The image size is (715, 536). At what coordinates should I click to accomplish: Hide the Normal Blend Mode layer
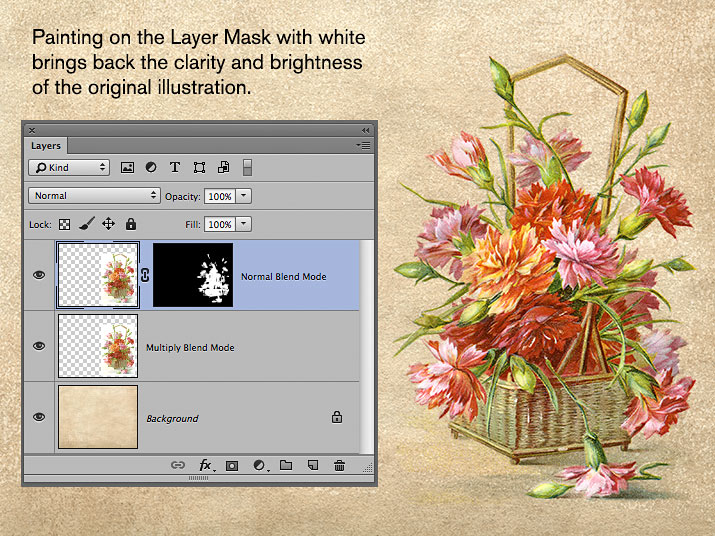point(39,275)
